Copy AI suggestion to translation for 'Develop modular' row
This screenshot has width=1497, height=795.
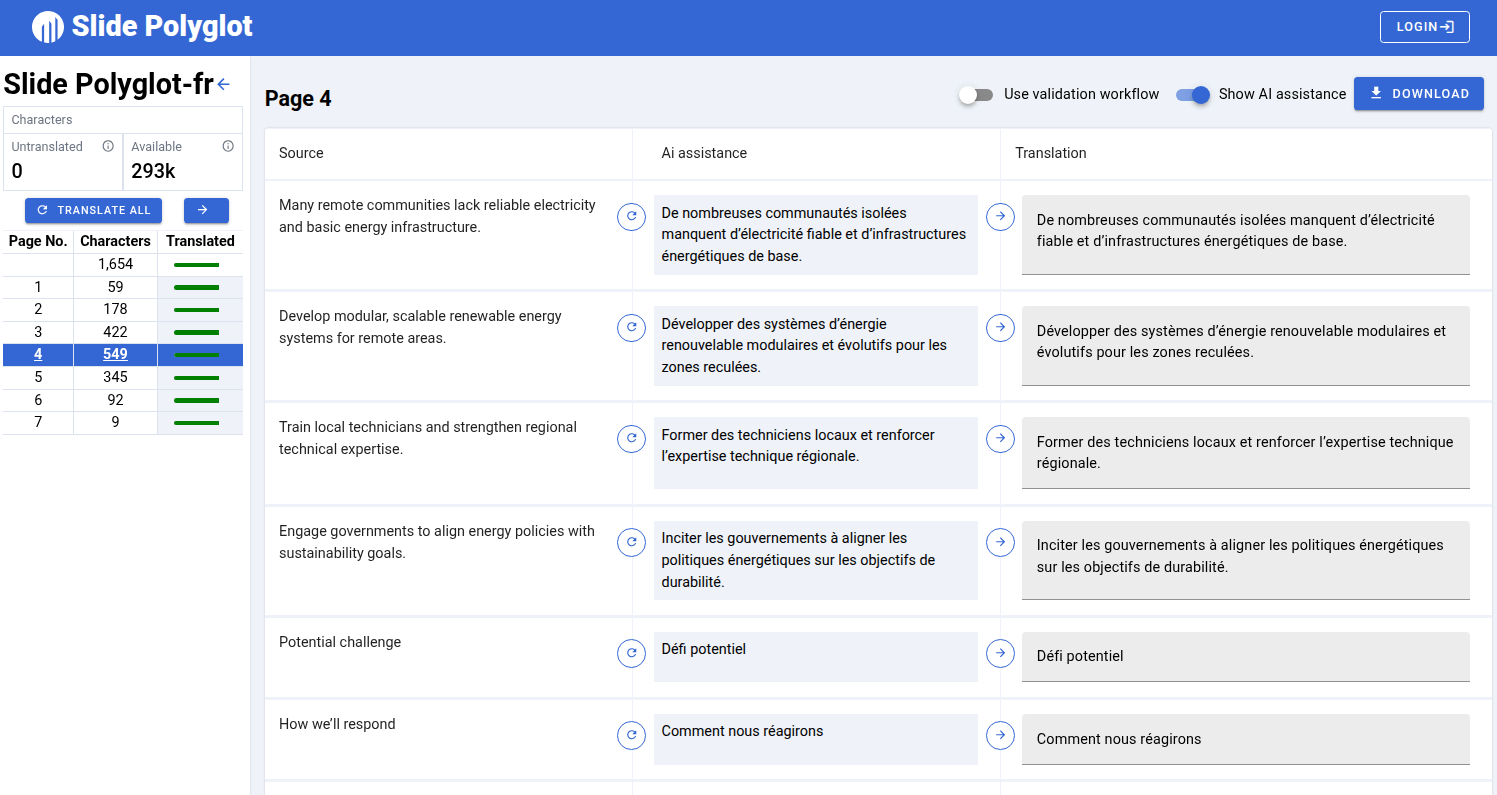(1000, 327)
